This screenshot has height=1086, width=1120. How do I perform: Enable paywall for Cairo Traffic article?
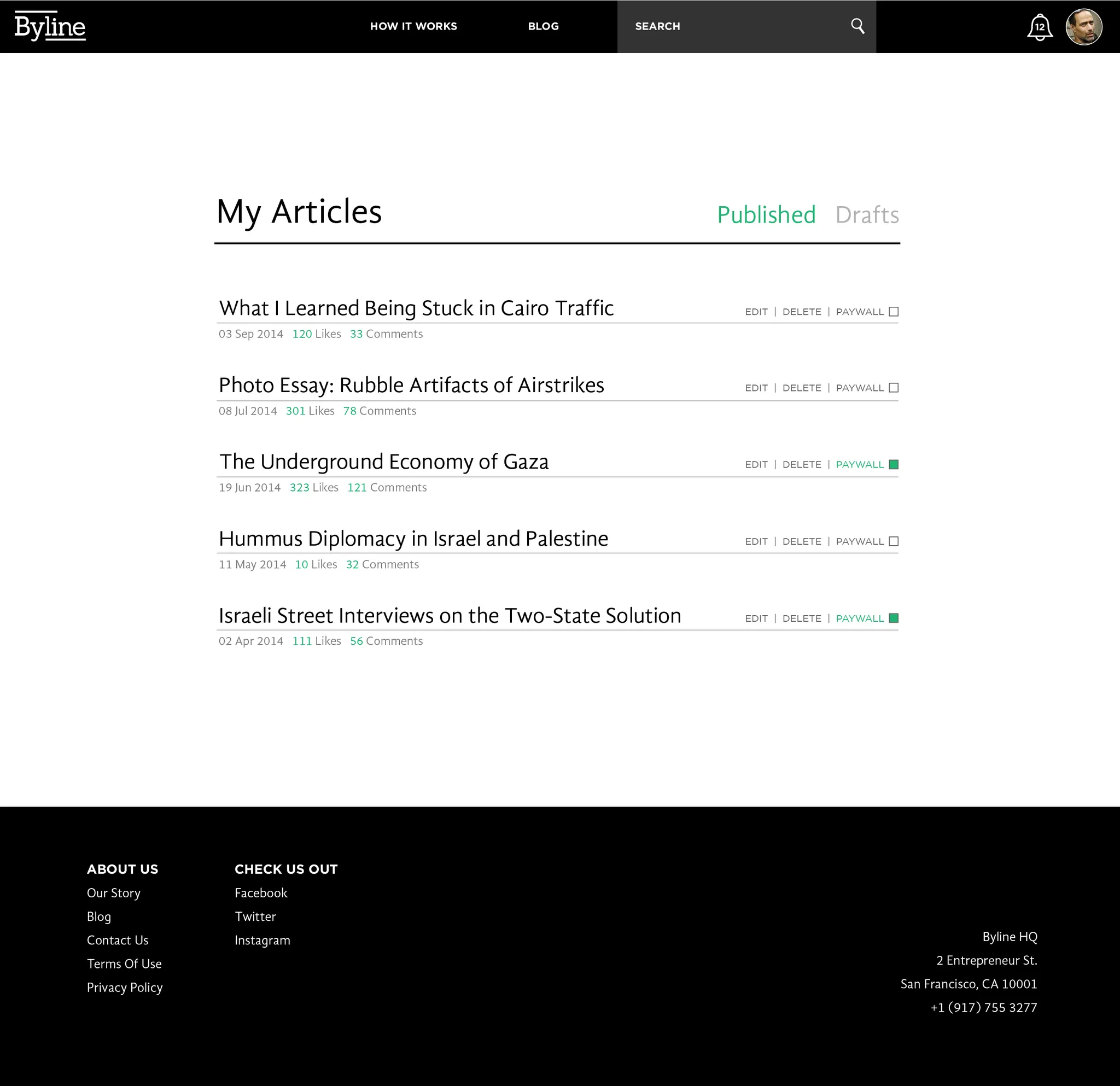point(894,312)
